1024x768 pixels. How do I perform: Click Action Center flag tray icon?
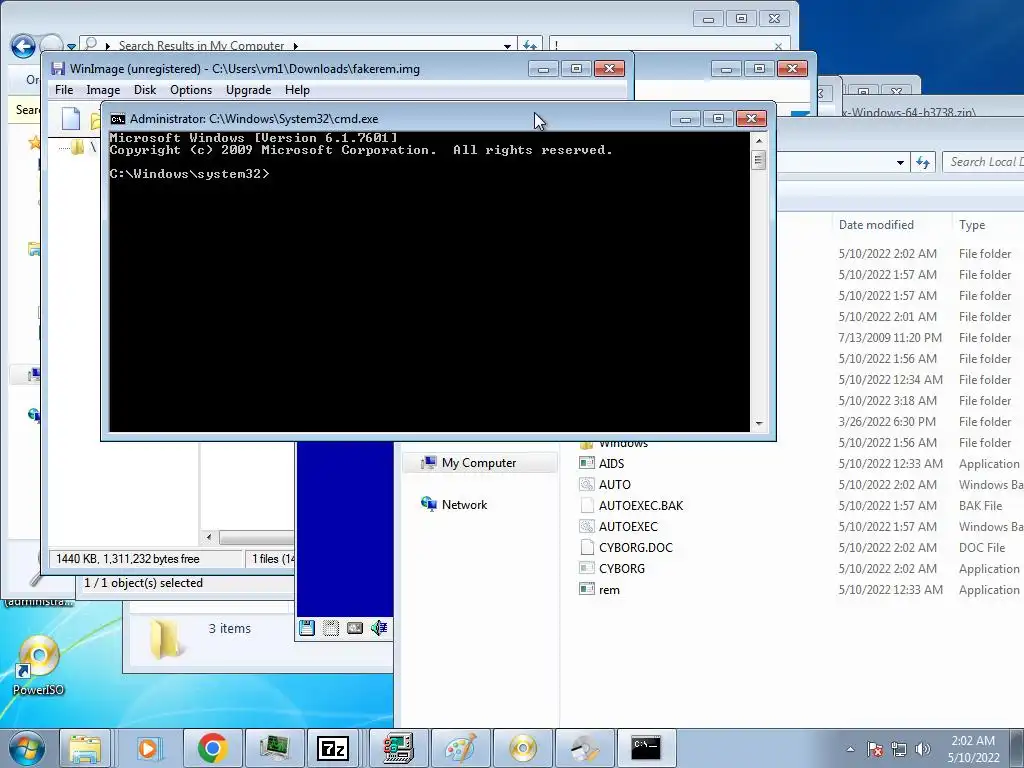[875, 749]
